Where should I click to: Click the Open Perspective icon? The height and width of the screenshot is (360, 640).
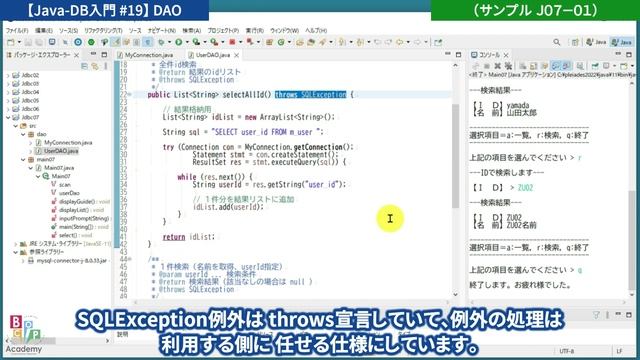point(575,42)
